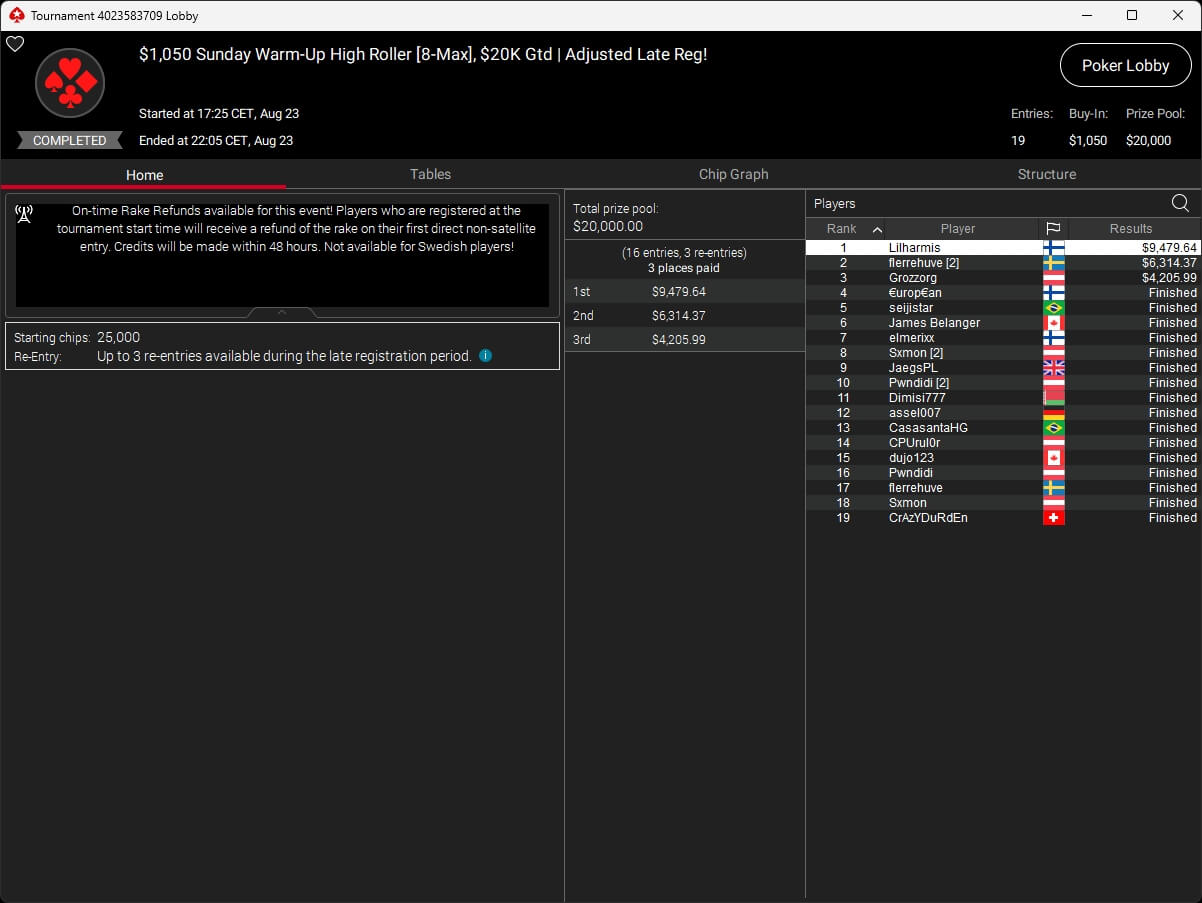Viewport: 1202px width, 903px height.
Task: Collapse the announcement panel with up chevron
Action: coord(282,312)
